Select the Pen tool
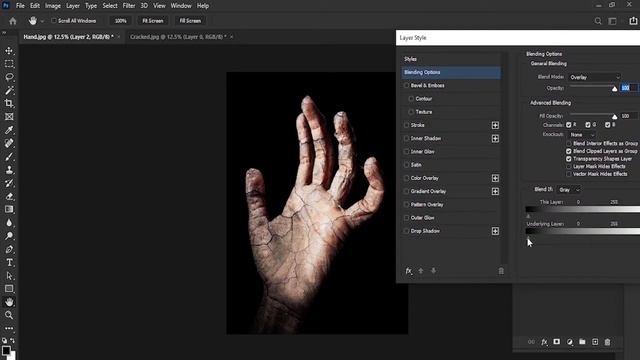 pos(9,249)
